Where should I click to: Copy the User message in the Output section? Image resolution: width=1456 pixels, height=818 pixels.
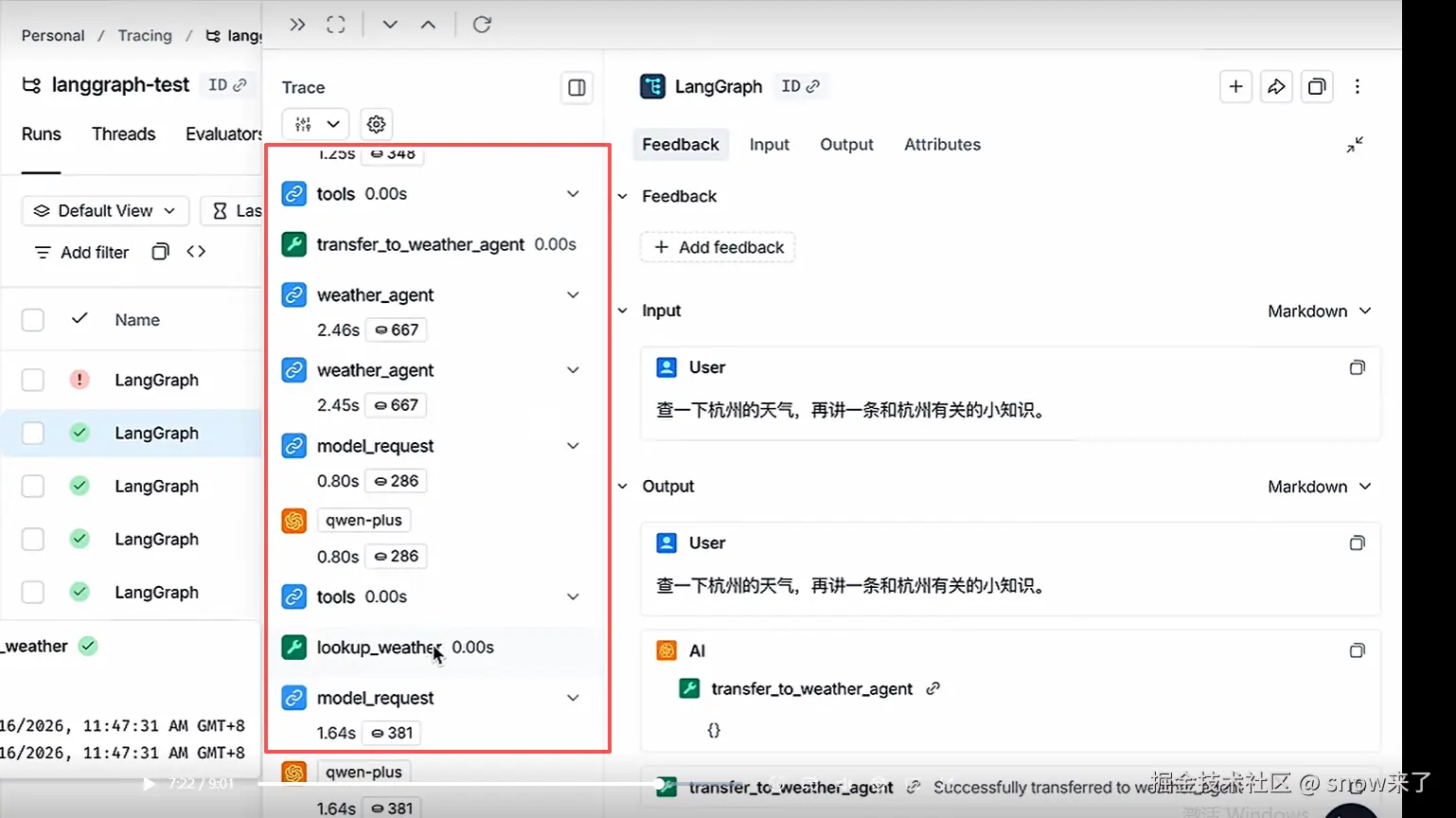[1357, 543]
